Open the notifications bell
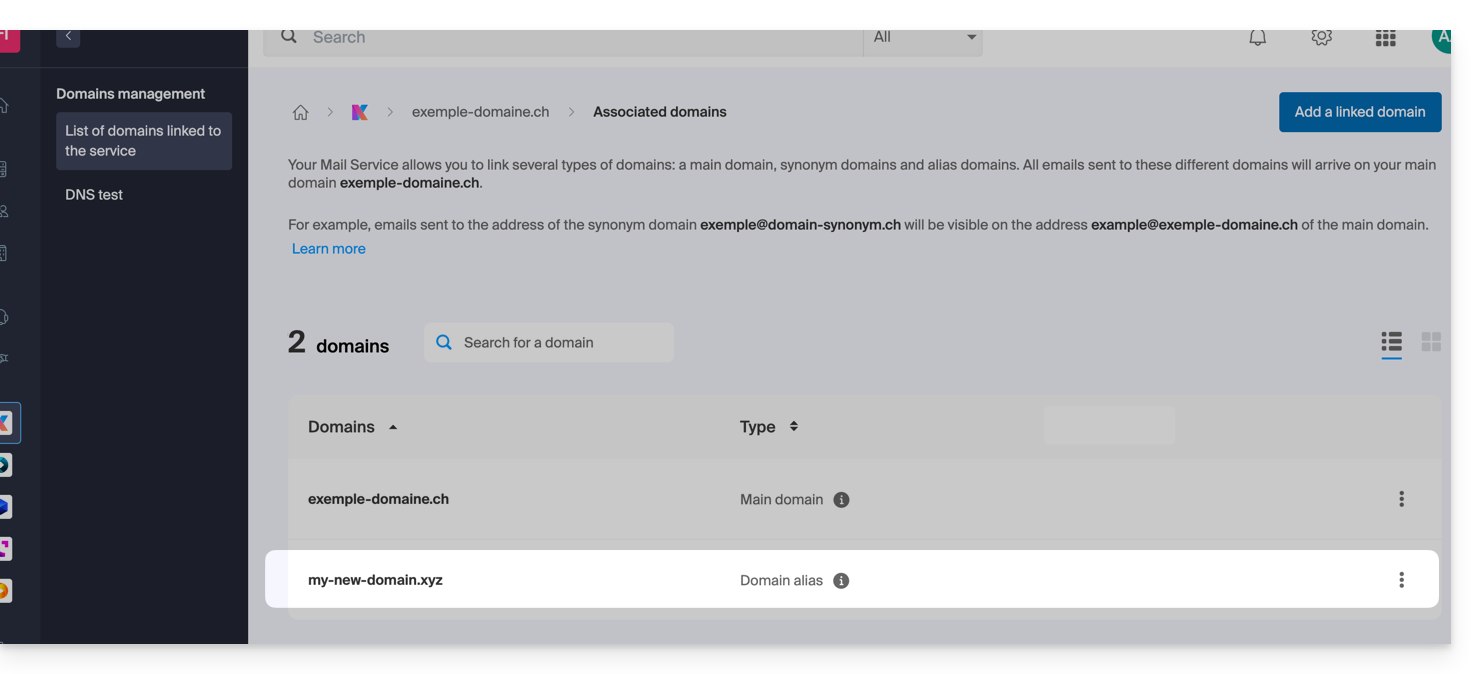 tap(1257, 37)
